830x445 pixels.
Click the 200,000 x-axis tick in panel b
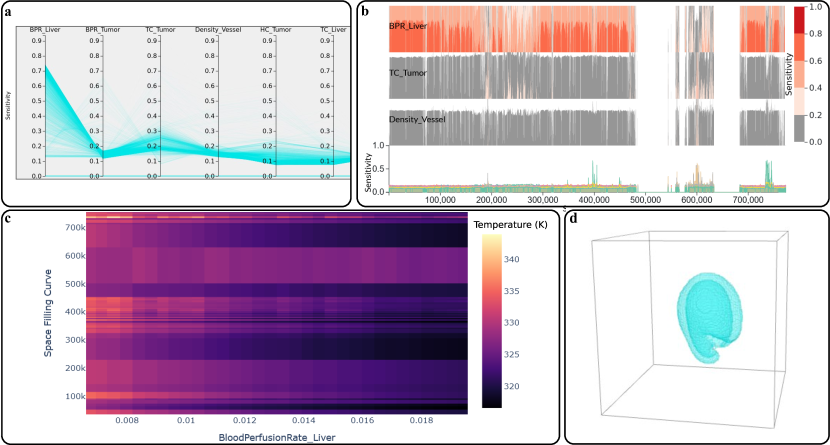pyautogui.click(x=492, y=200)
